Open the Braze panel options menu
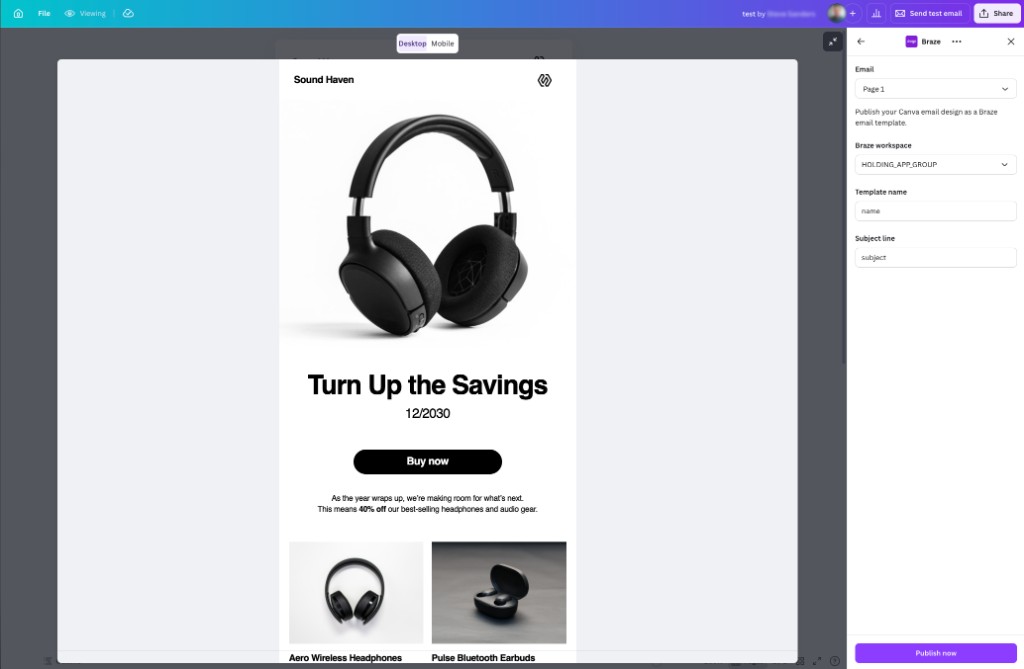 click(956, 41)
